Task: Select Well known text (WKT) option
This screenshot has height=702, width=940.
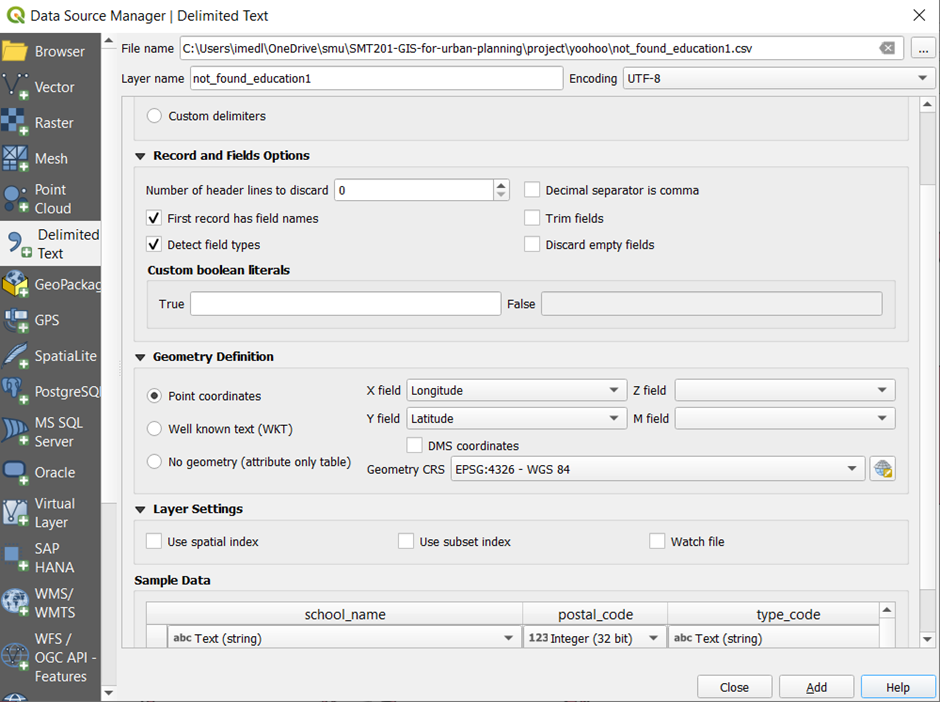Action: (x=154, y=429)
